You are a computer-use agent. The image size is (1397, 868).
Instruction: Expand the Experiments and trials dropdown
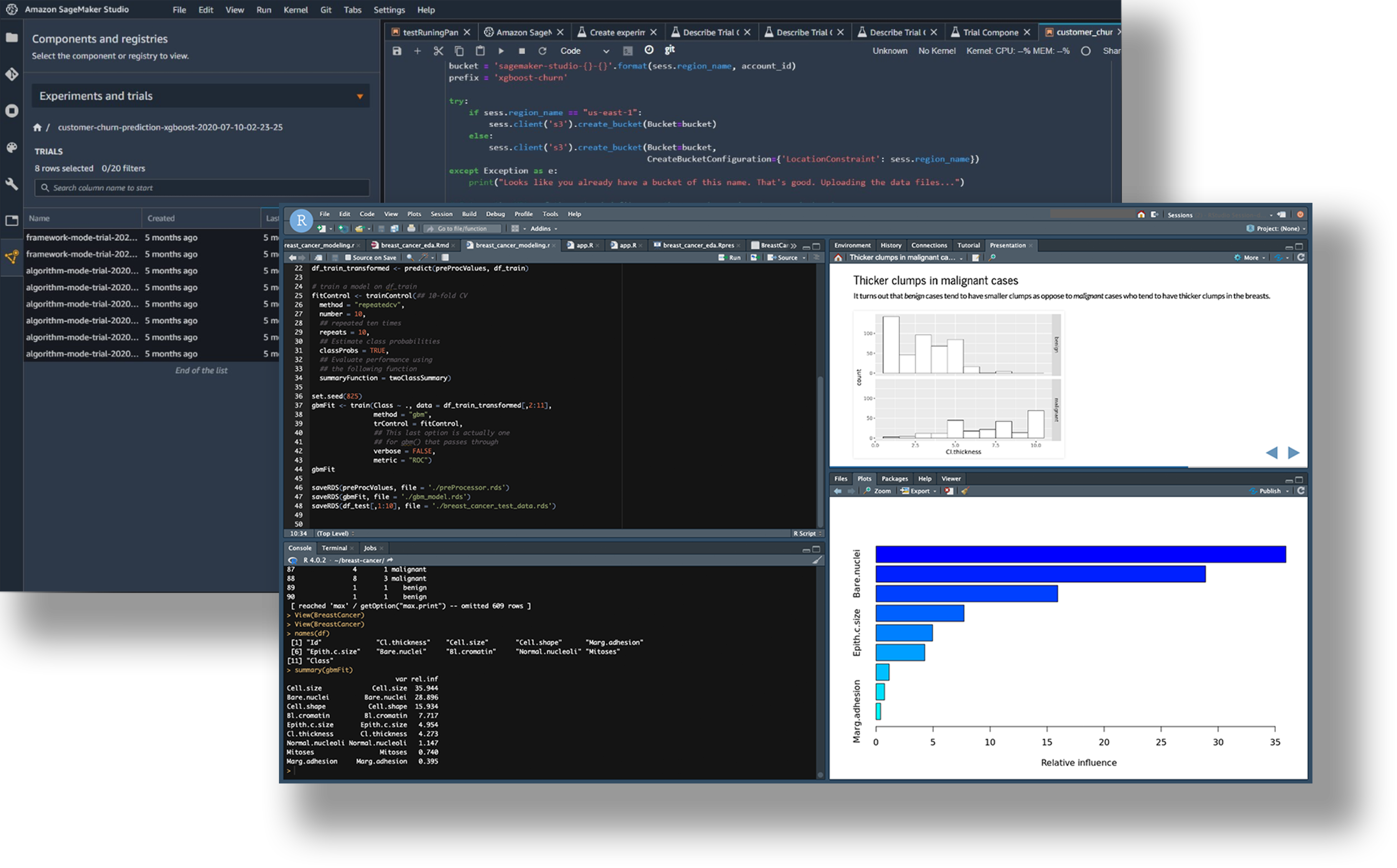coord(201,96)
